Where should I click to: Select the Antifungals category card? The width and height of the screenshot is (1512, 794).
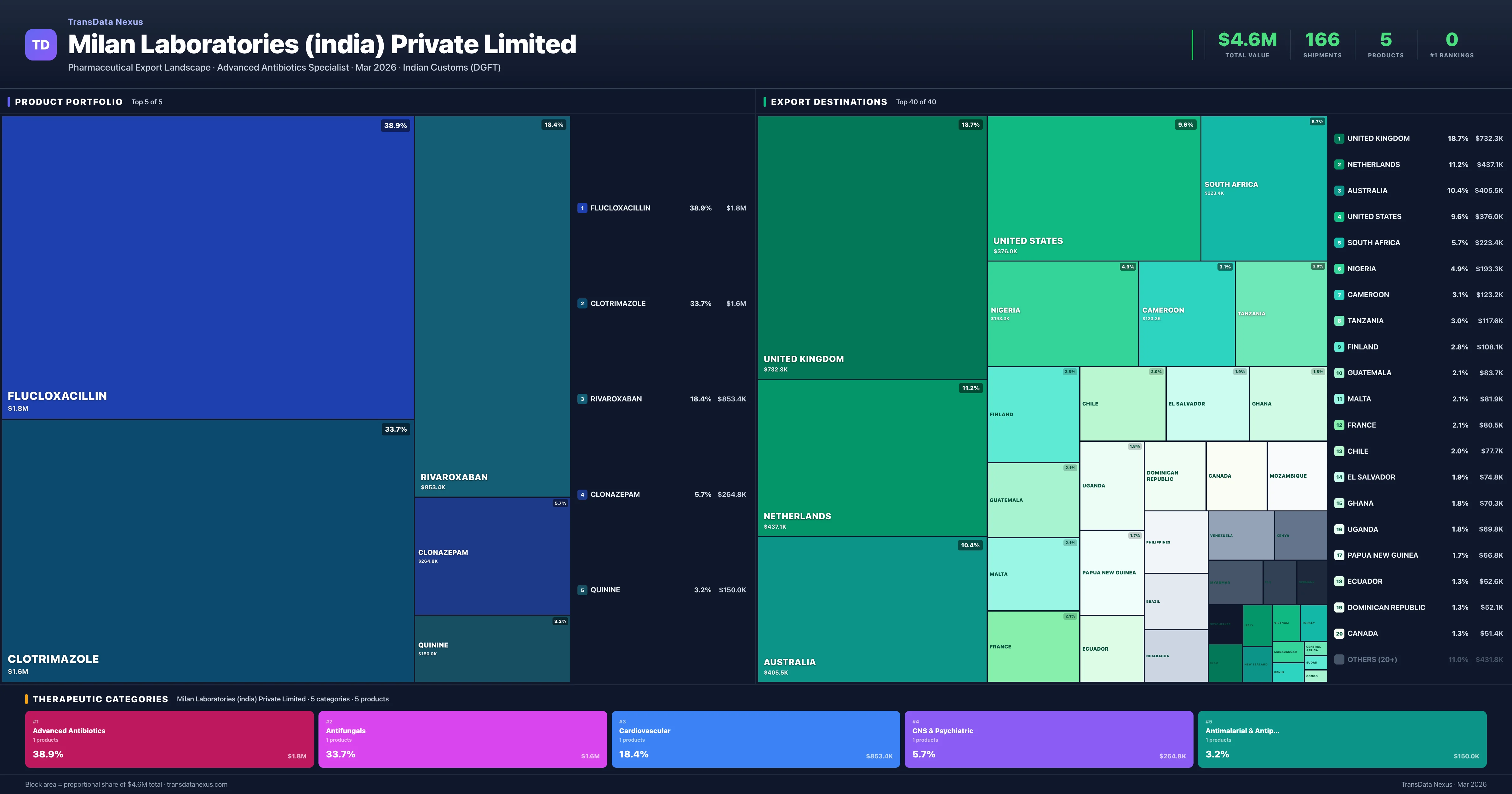pos(462,739)
